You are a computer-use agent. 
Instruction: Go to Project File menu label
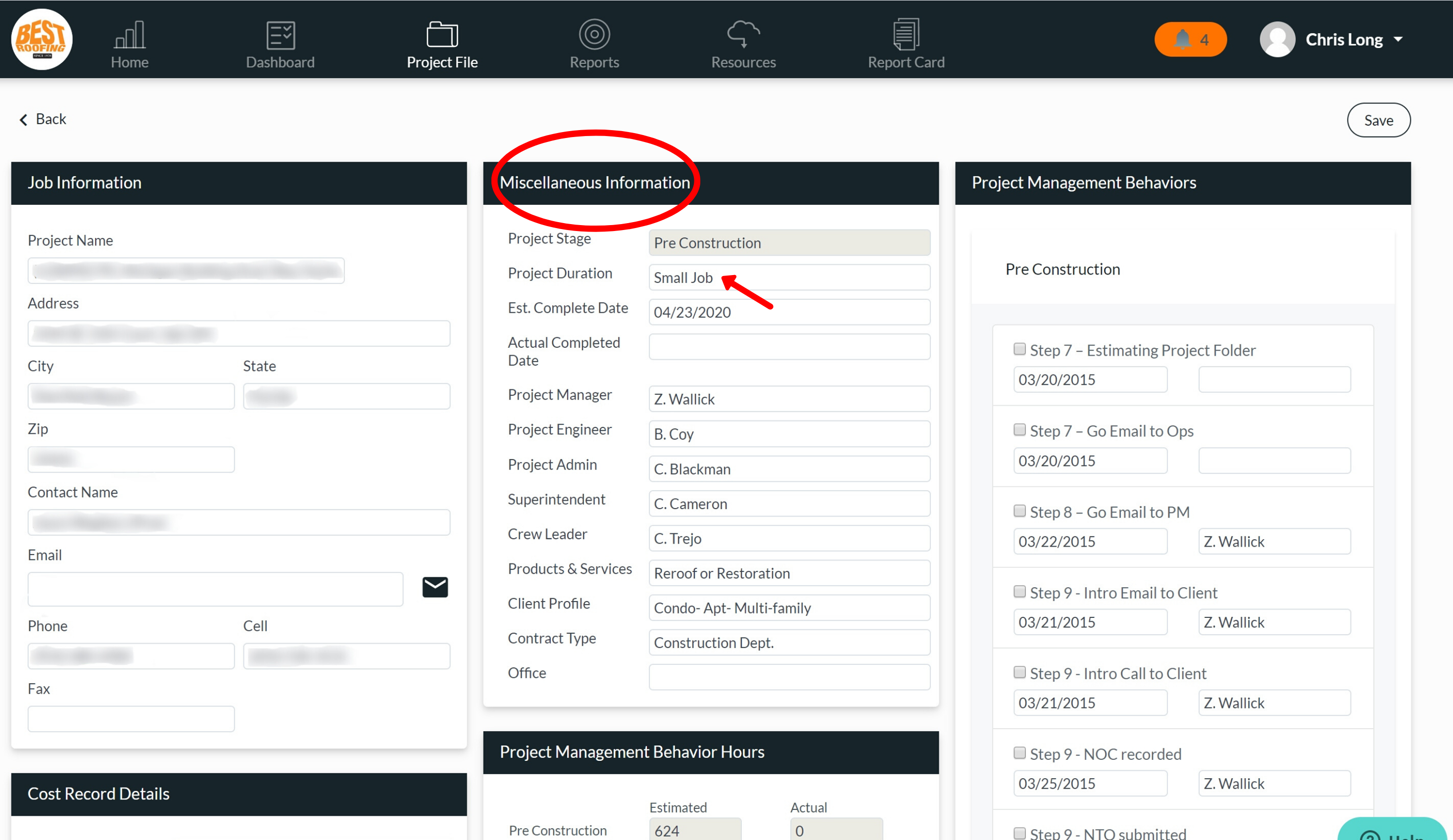tap(442, 62)
